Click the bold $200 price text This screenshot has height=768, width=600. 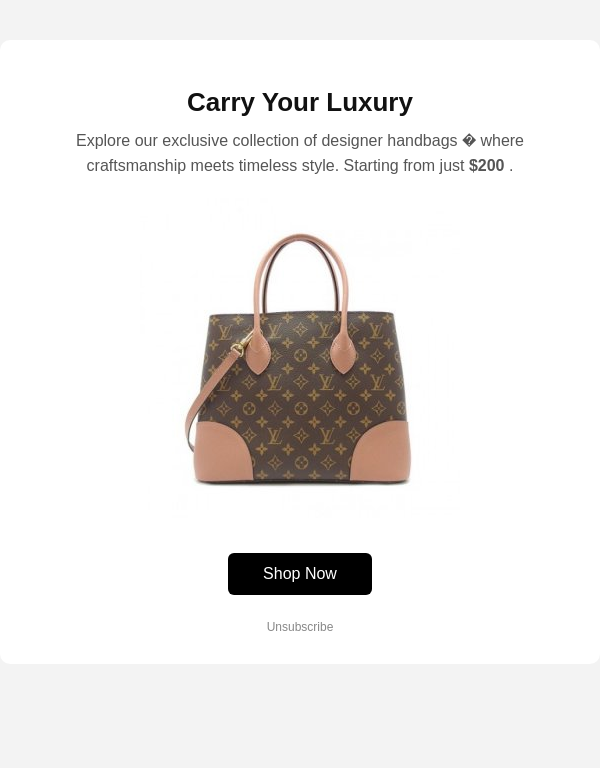point(486,166)
